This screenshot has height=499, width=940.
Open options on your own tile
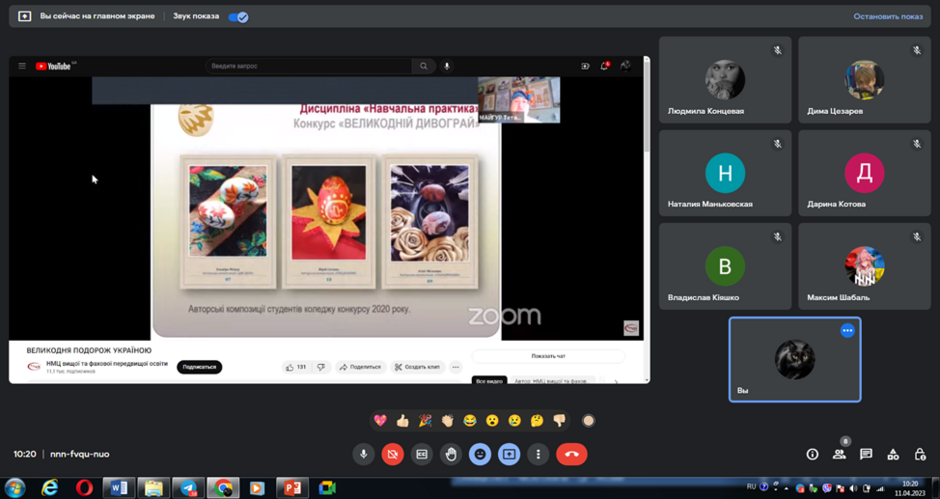tap(847, 330)
